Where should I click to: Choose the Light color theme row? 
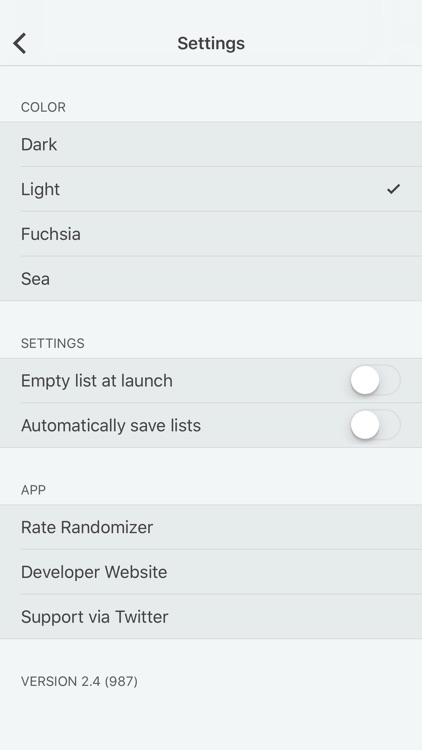pos(211,189)
